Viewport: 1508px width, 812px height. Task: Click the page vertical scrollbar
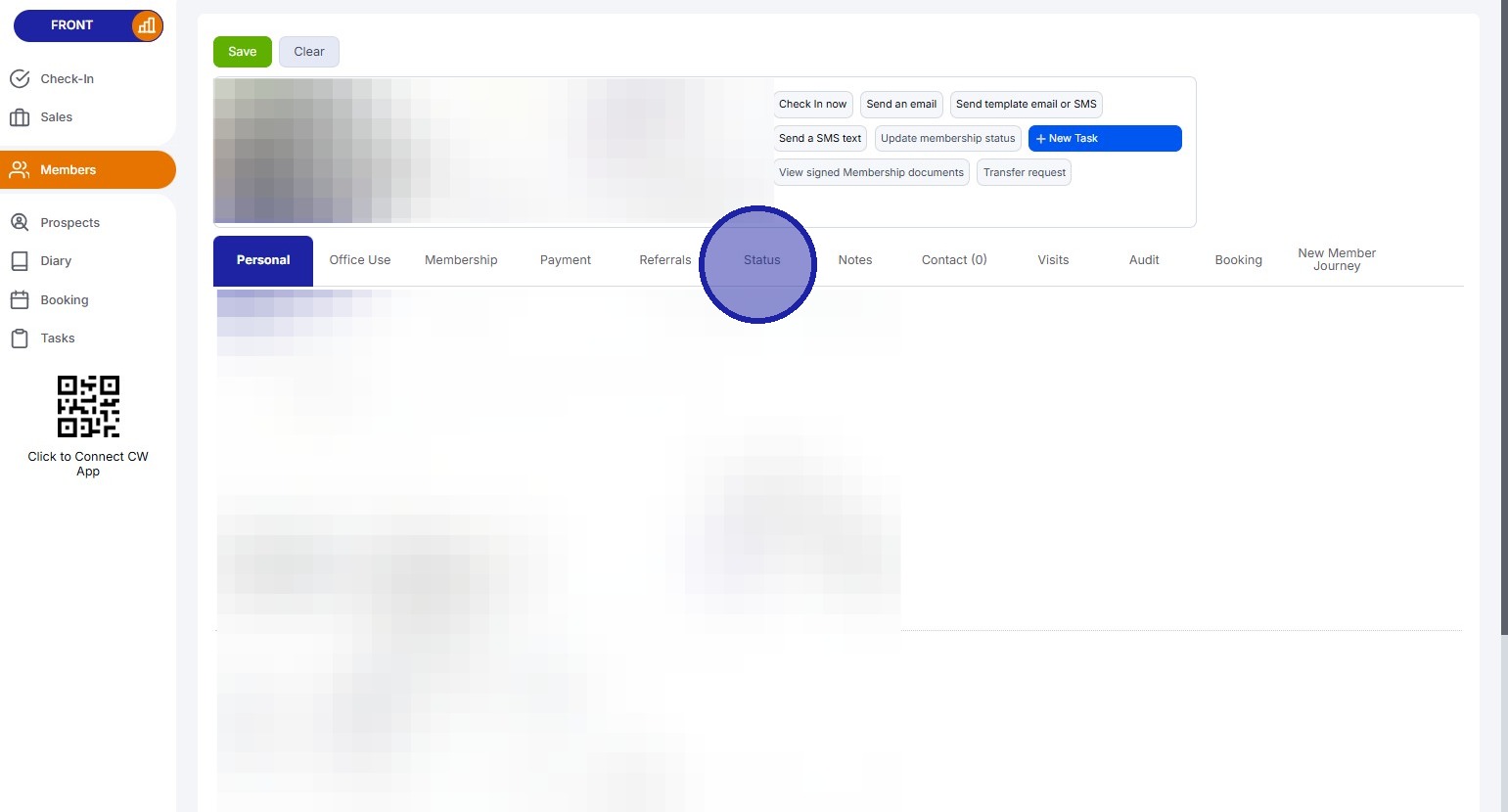(1504, 317)
